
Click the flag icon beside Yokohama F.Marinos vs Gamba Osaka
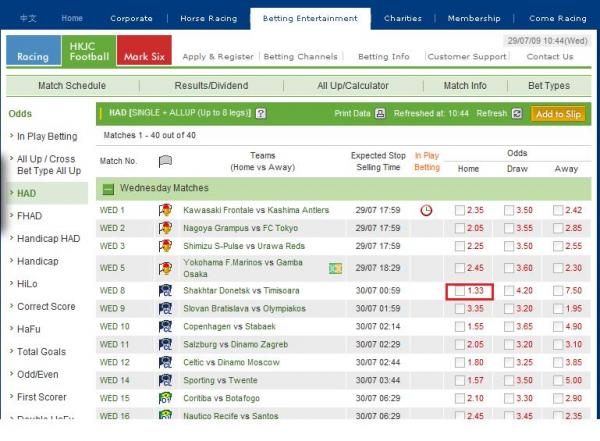tap(336, 268)
